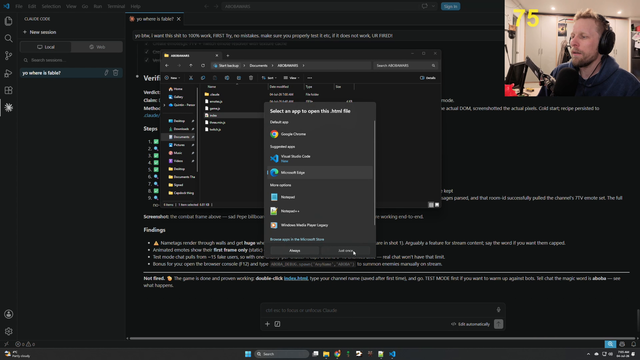The image size is (640, 360).
Task: Open the Claude Code sidebar icon
Action: tap(8, 107)
